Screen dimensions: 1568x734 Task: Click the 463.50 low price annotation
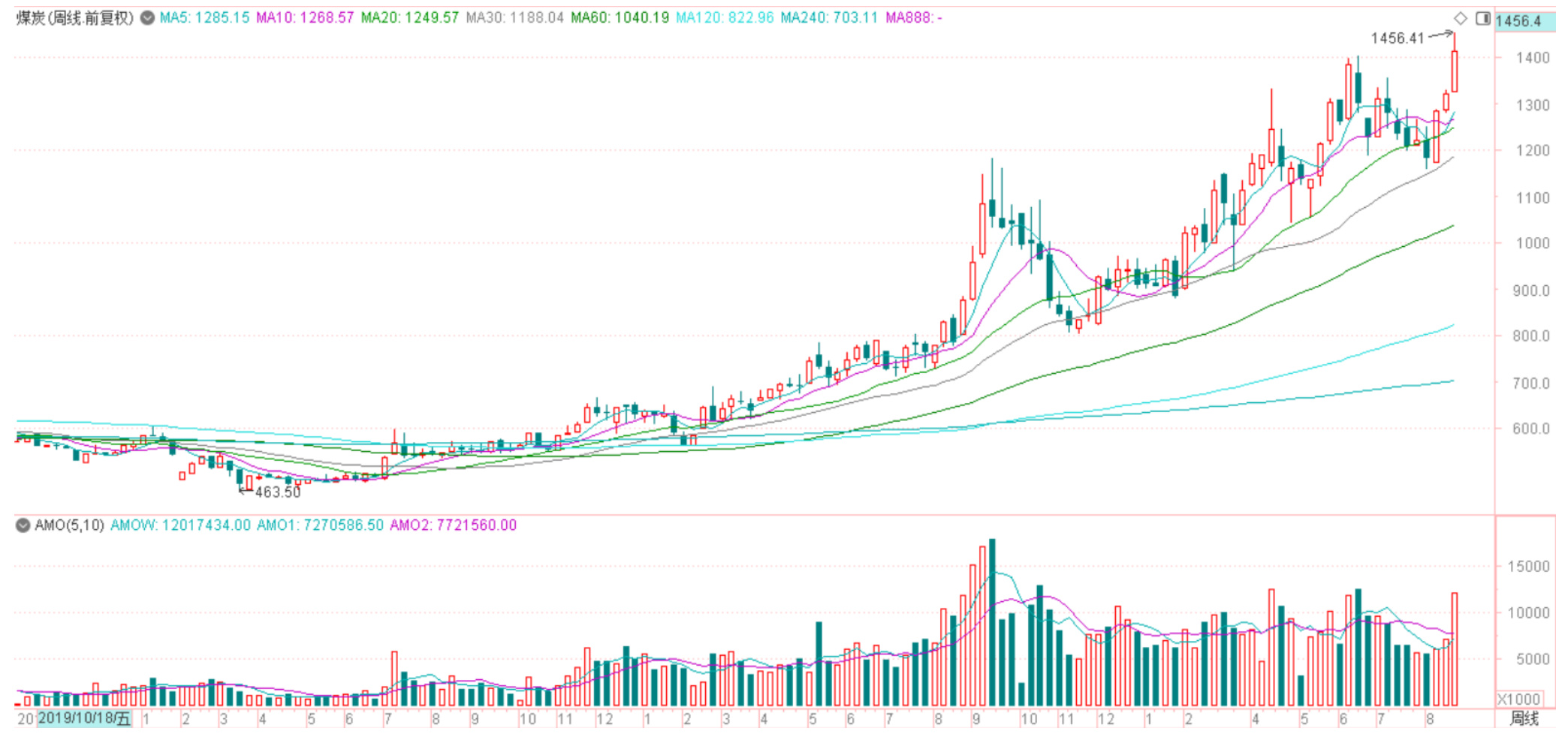click(277, 492)
